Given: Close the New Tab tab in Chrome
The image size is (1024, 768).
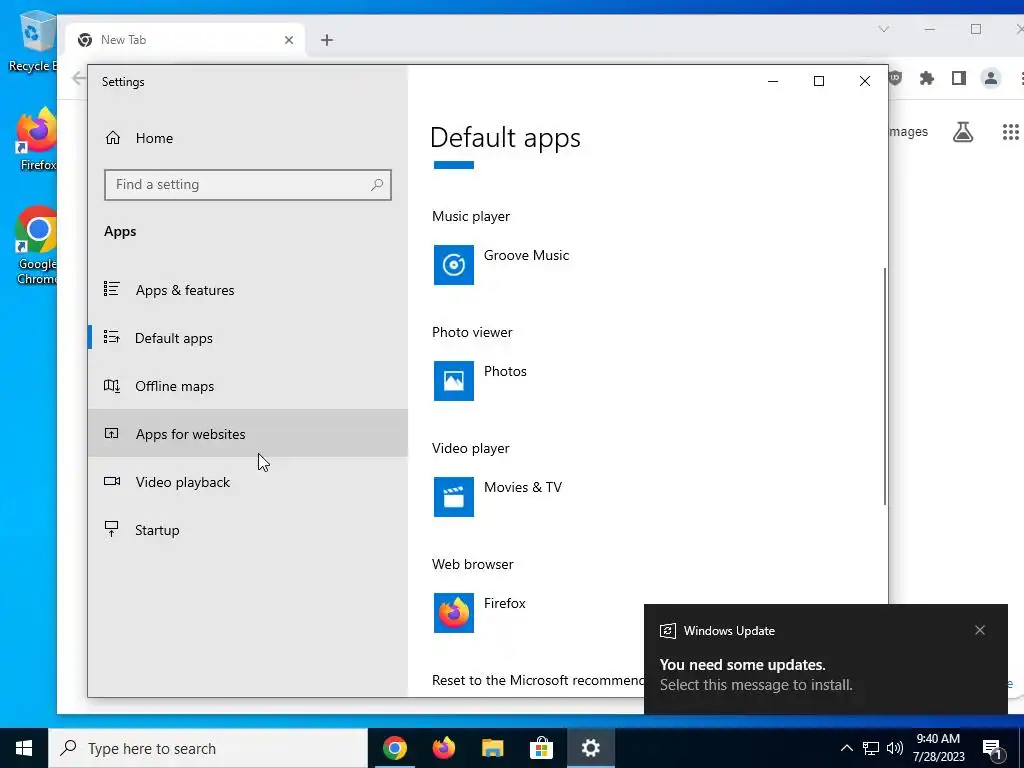Looking at the screenshot, I should (x=289, y=40).
